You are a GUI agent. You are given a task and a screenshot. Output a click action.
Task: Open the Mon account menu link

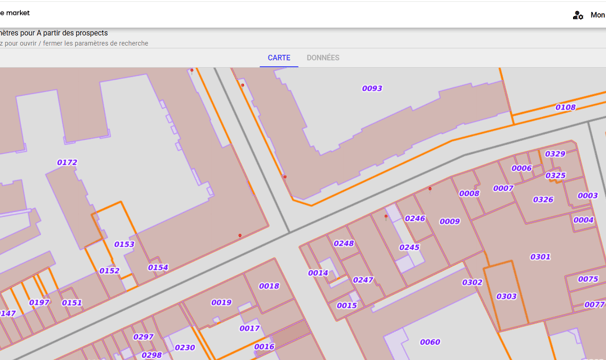pos(597,15)
